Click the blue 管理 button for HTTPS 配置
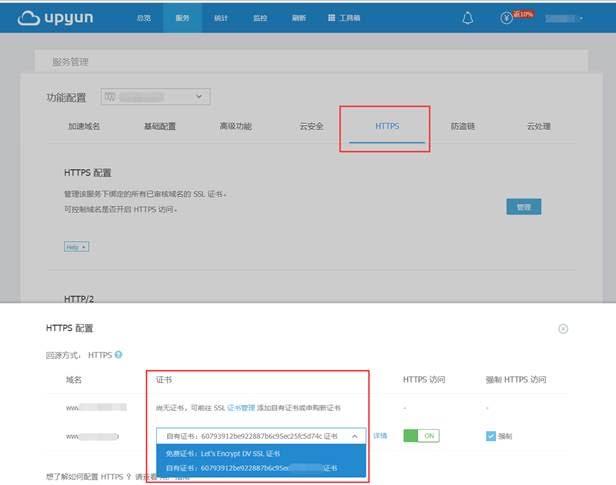The height and width of the screenshot is (485, 616). pyautogui.click(x=524, y=207)
